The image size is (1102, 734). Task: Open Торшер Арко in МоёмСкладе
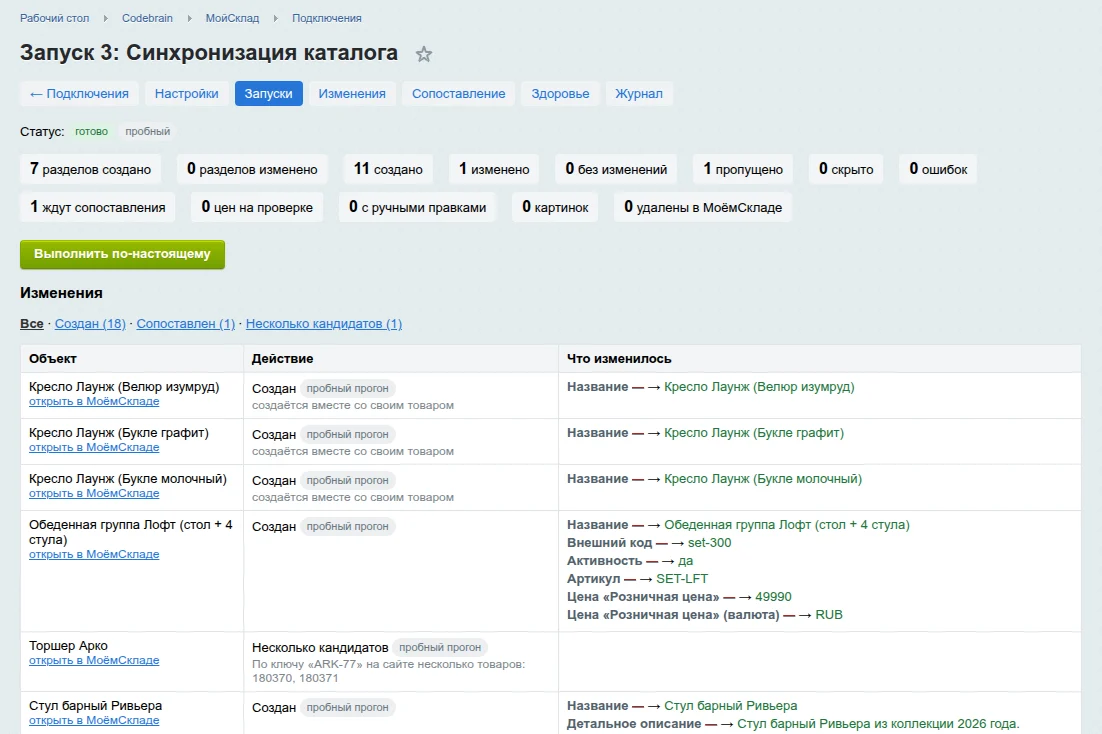[x=94, y=660]
